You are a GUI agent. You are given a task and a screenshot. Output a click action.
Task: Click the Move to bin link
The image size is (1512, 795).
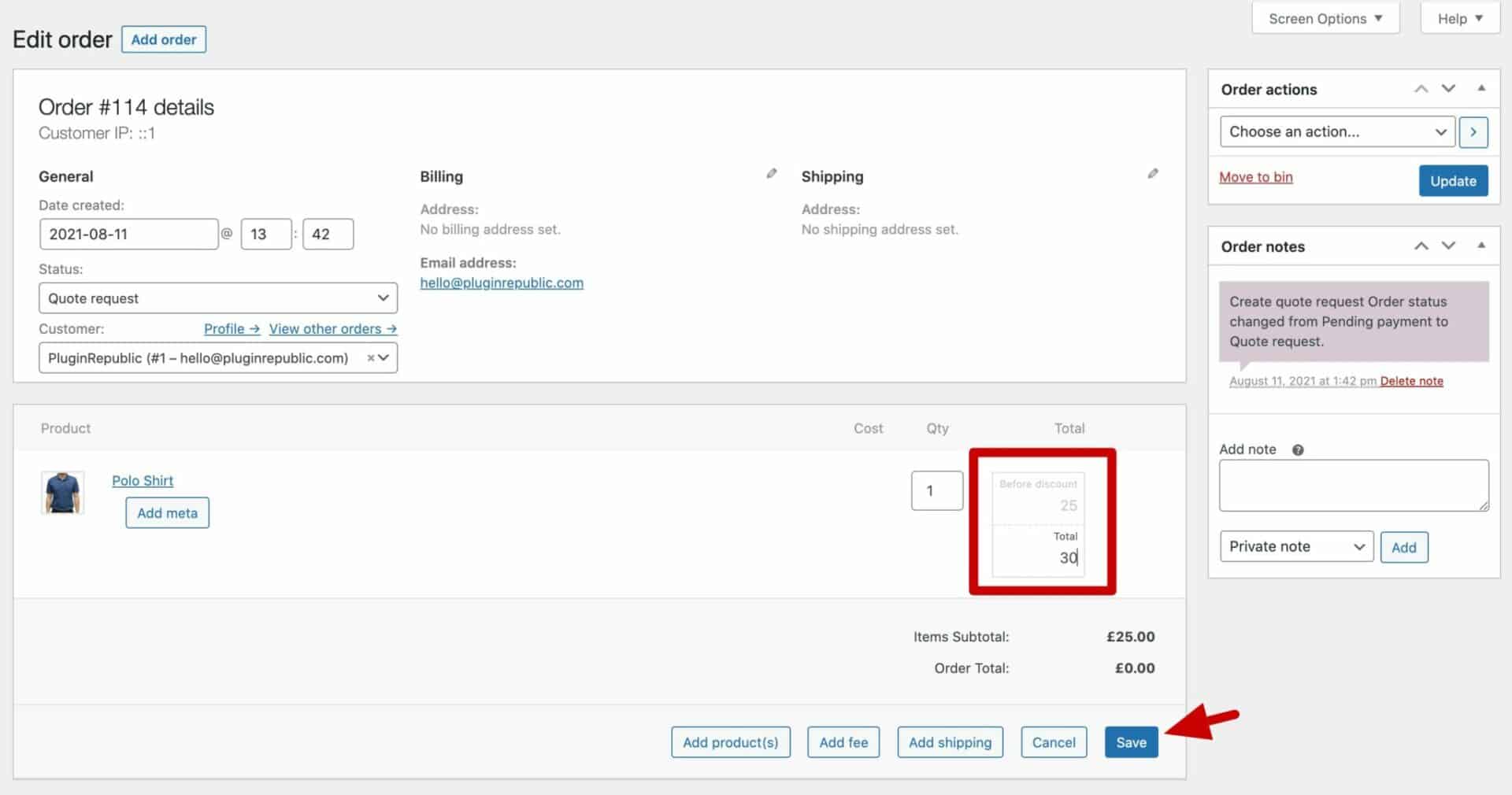pyautogui.click(x=1255, y=177)
